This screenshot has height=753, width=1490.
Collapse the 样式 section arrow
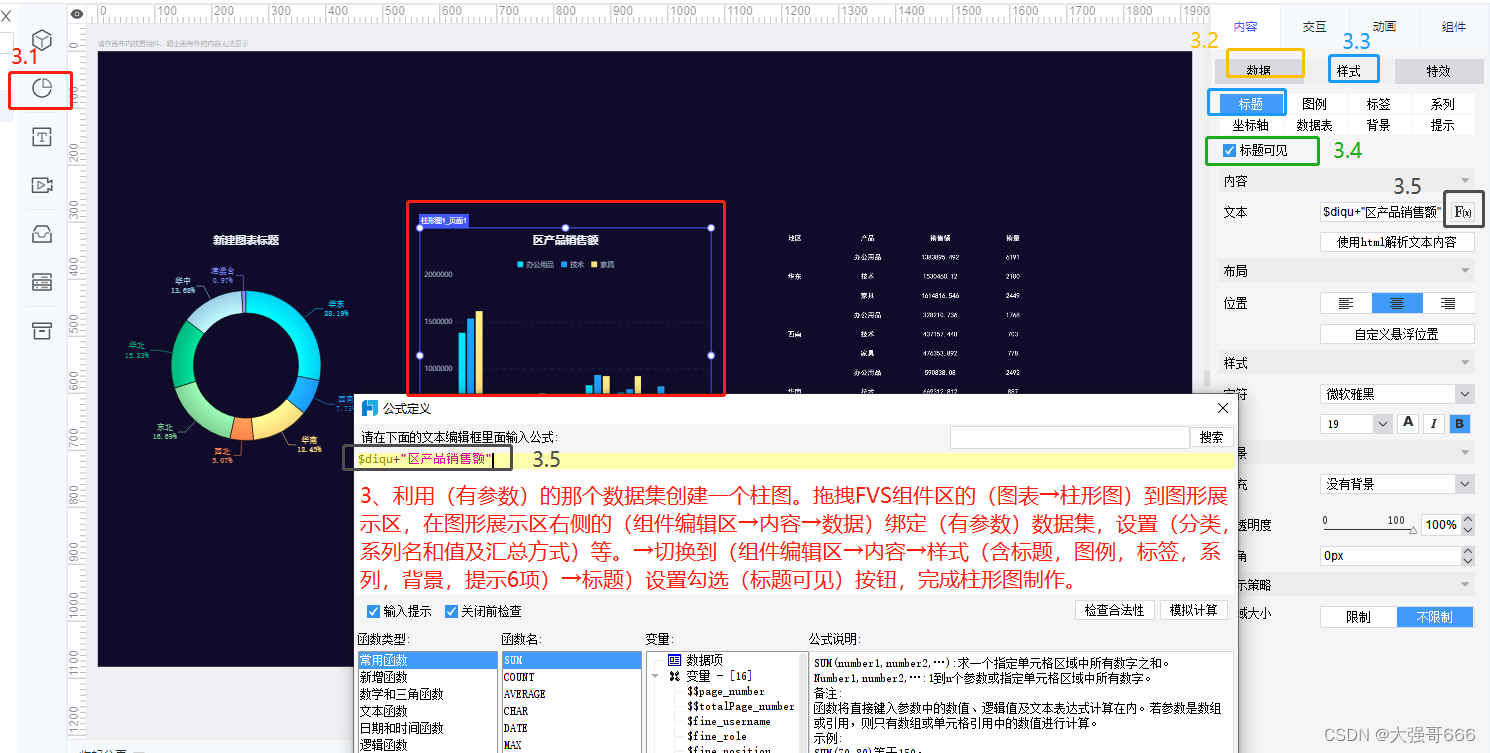pyautogui.click(x=1466, y=363)
